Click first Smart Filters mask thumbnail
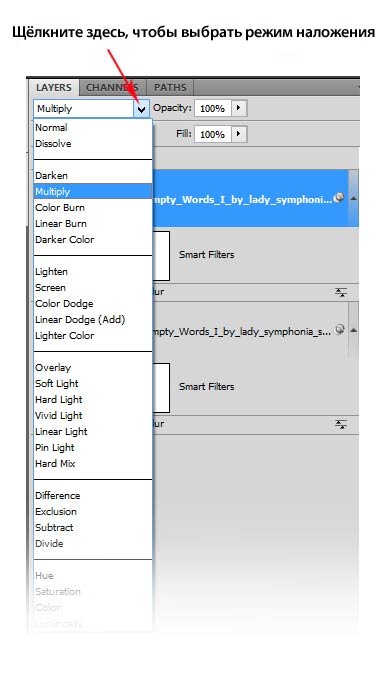This screenshot has width=381, height=678. click(161, 255)
